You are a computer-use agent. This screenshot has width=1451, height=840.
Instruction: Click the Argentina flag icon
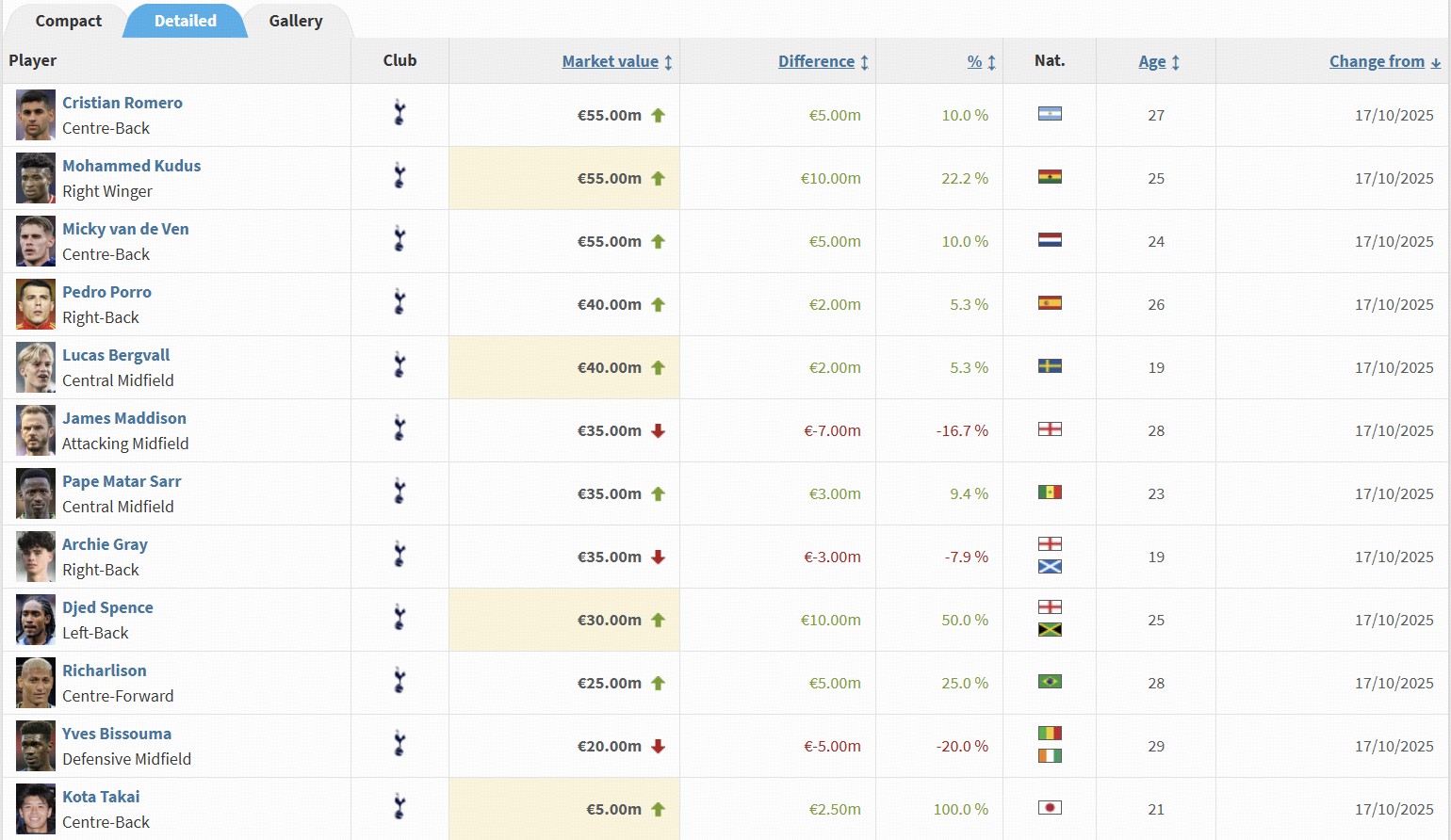click(x=1050, y=114)
